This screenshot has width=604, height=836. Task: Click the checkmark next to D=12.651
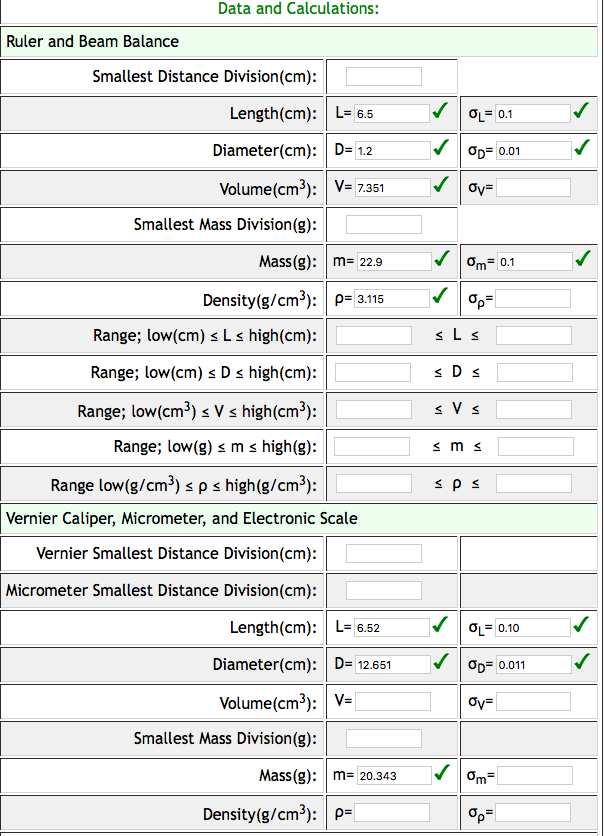440,664
